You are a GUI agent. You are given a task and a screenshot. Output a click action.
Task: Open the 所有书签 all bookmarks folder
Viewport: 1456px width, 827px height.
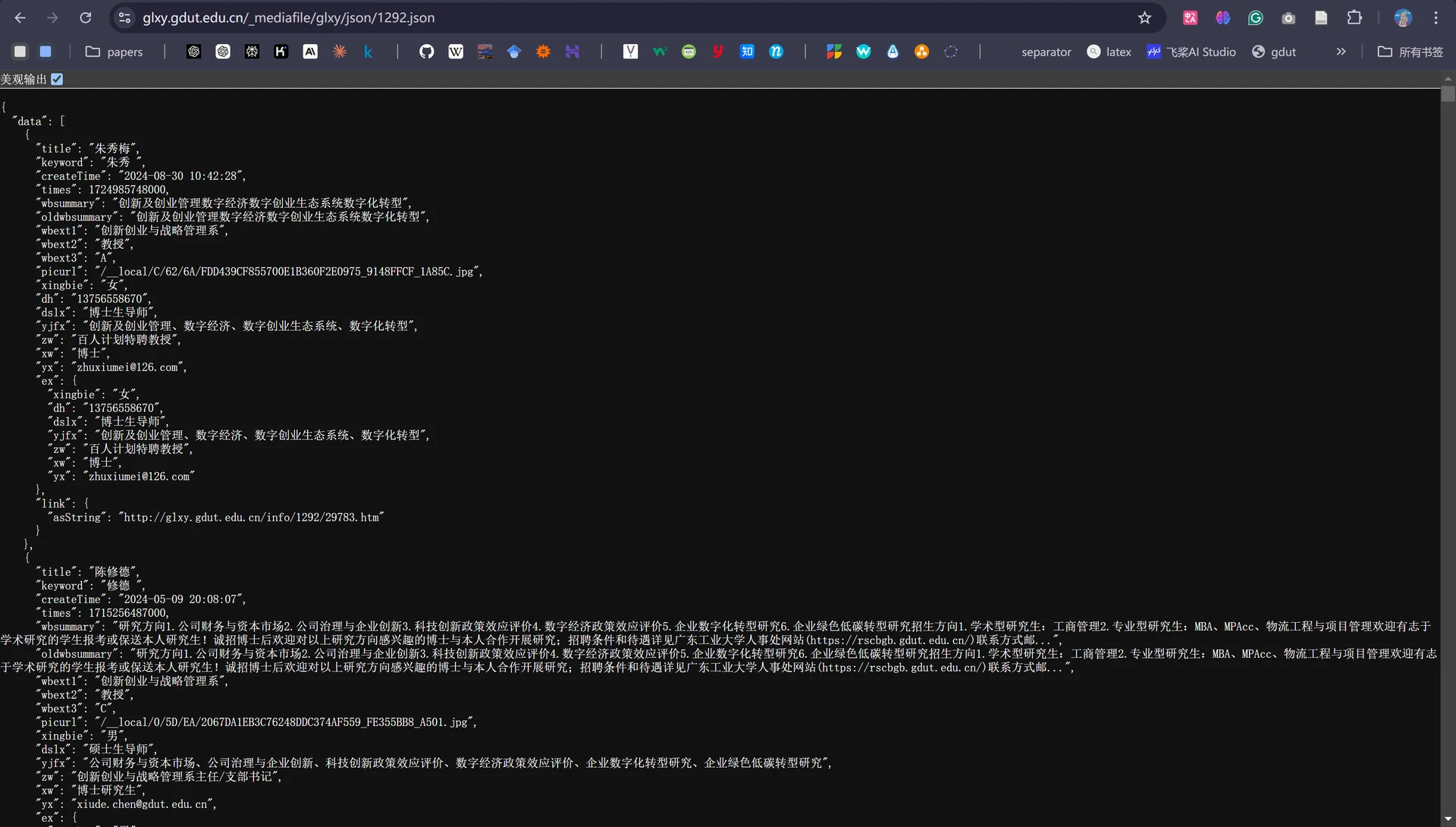[x=1410, y=52]
